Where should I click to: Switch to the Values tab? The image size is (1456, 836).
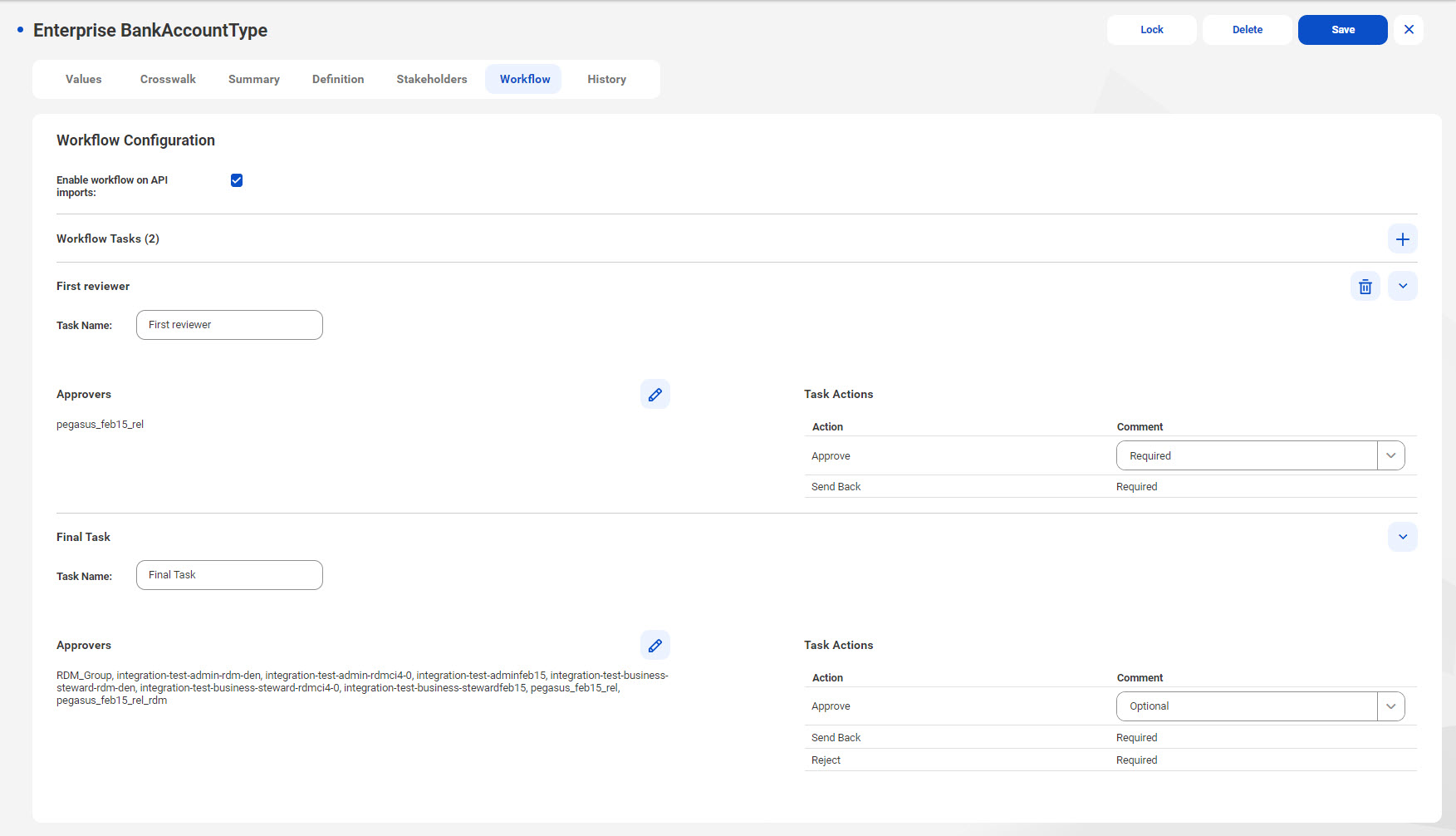(84, 80)
